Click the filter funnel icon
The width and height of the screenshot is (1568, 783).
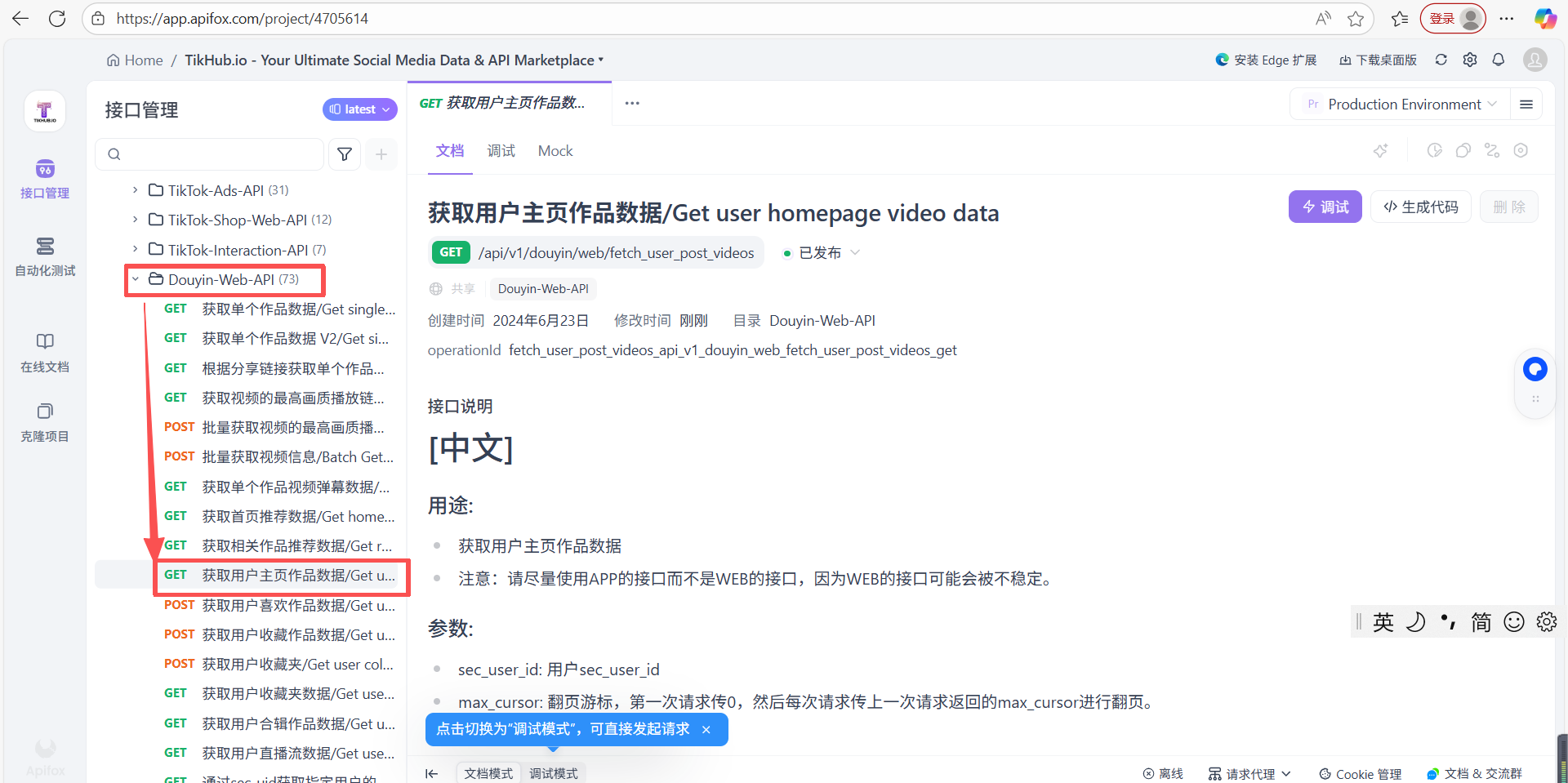(345, 154)
